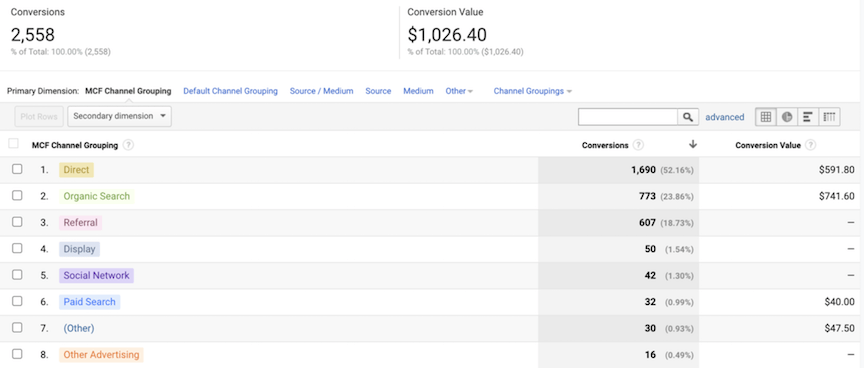Check the (Other) row checkbox

click(17, 328)
